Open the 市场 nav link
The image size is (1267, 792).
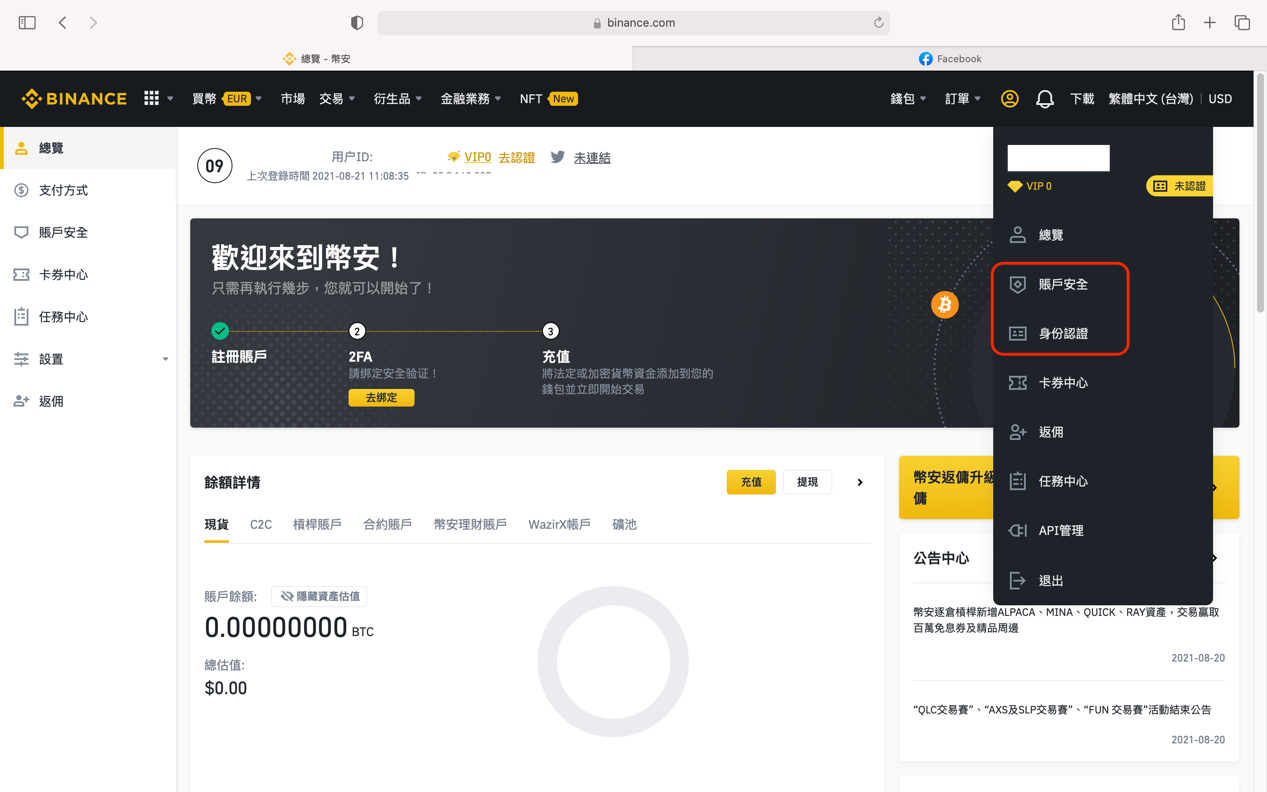(292, 99)
